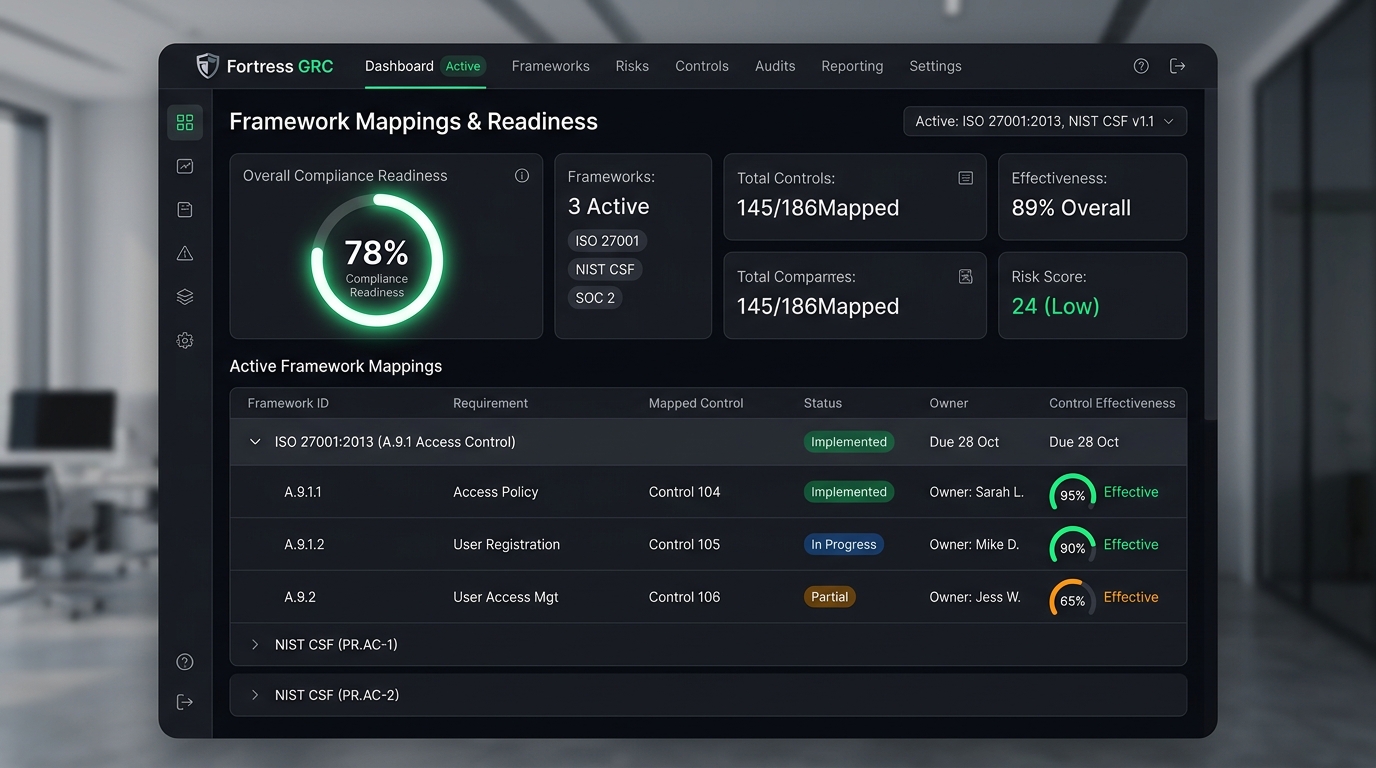Open the Audits tab
The image size is (1376, 768).
tap(775, 66)
